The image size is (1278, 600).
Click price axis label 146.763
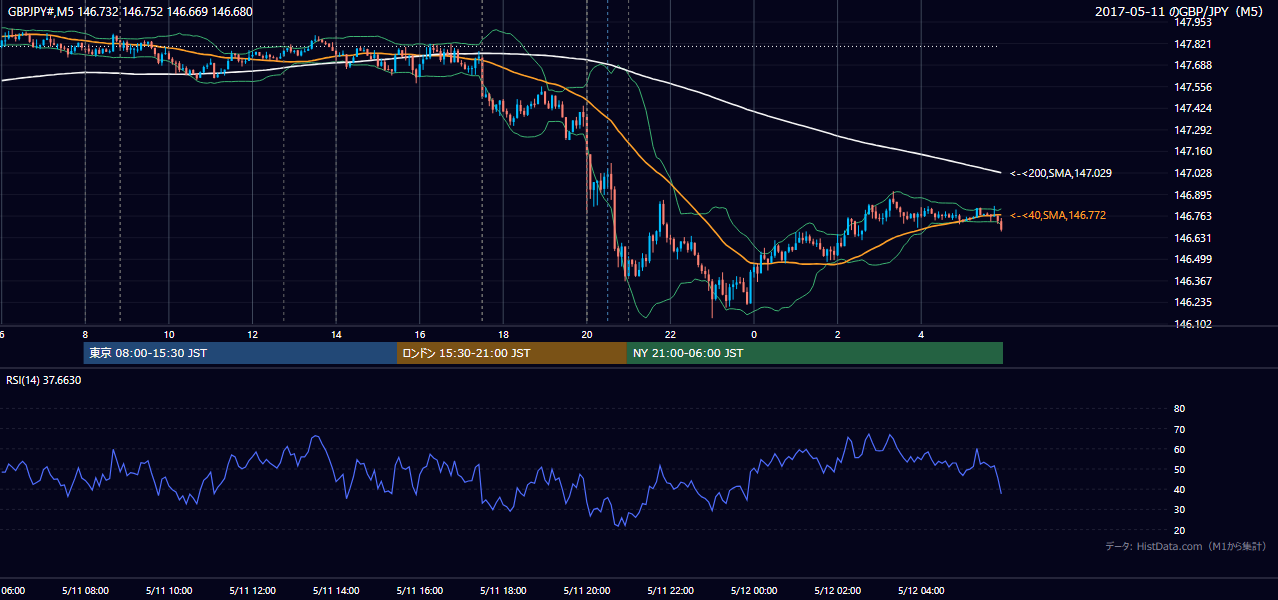[1193, 216]
